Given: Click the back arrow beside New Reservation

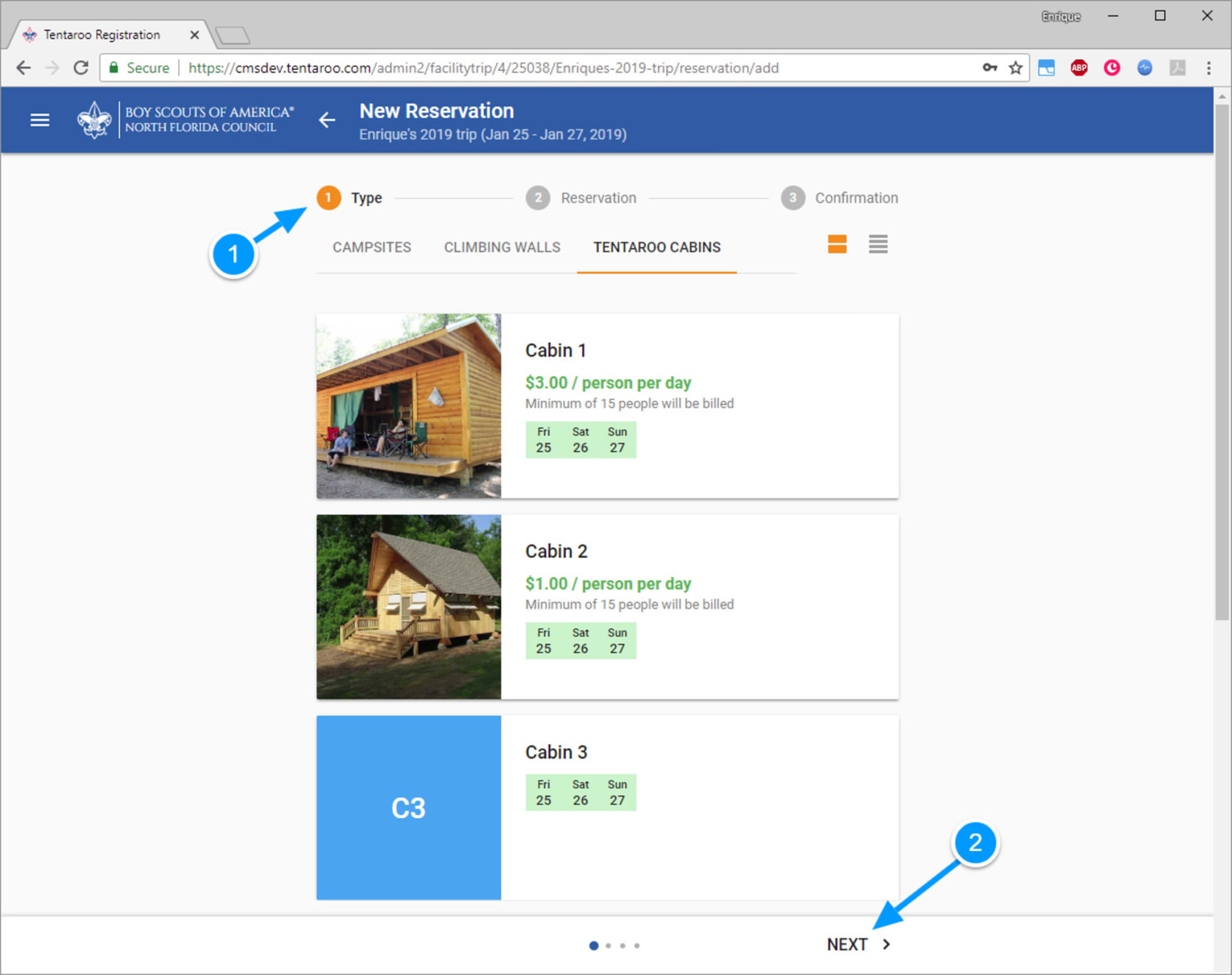Looking at the screenshot, I should (326, 120).
